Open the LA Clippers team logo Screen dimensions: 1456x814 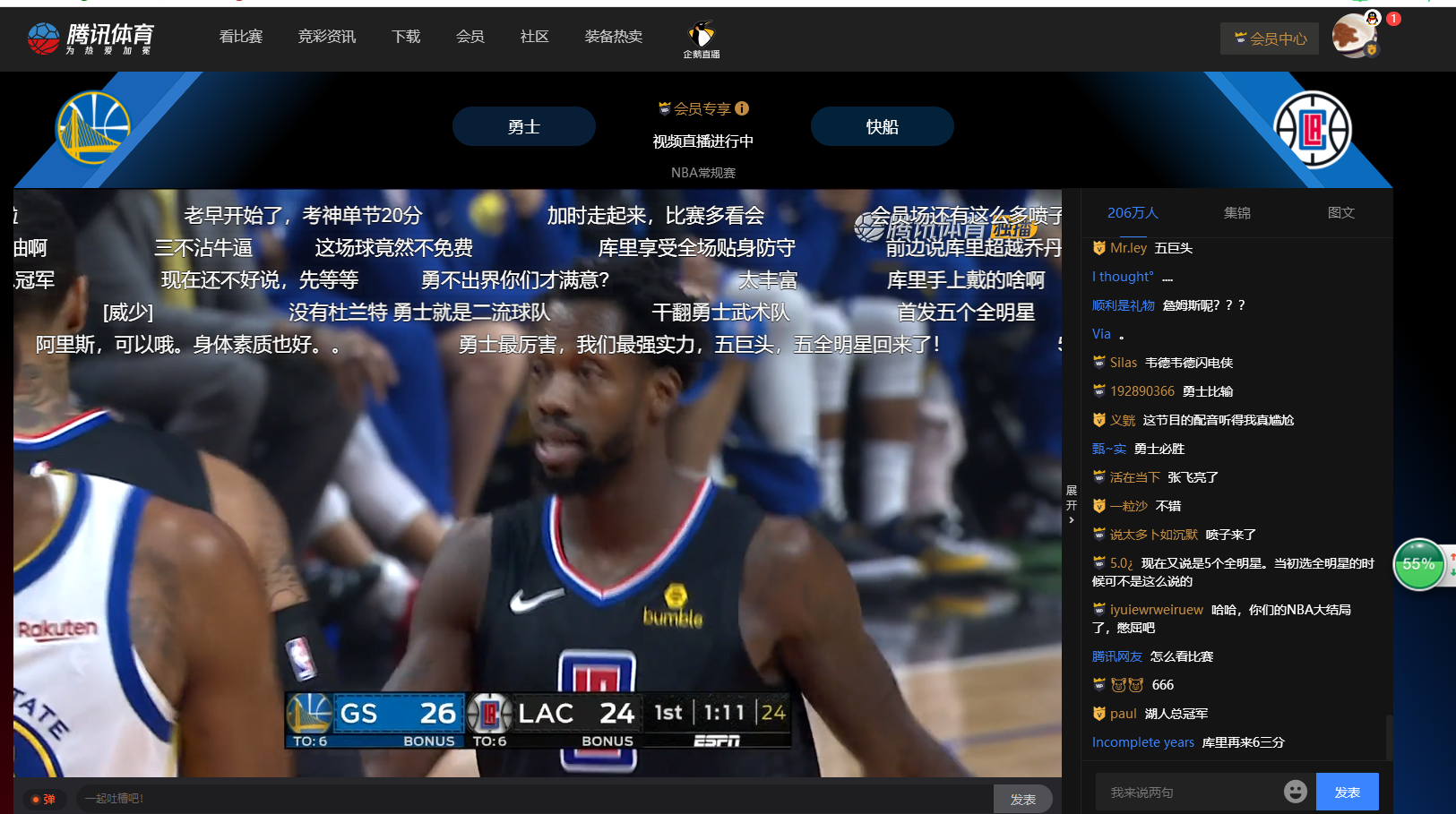[x=1314, y=130]
